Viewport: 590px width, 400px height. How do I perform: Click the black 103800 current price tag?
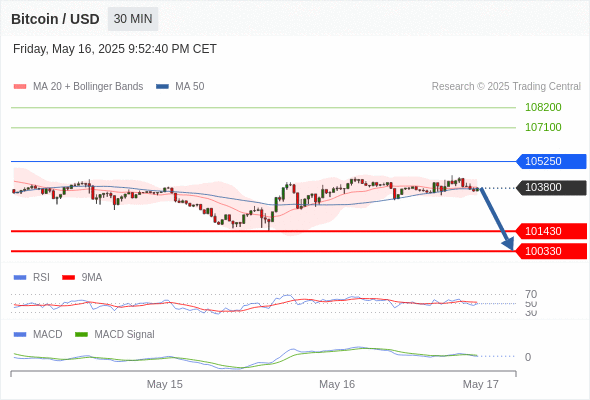point(551,187)
